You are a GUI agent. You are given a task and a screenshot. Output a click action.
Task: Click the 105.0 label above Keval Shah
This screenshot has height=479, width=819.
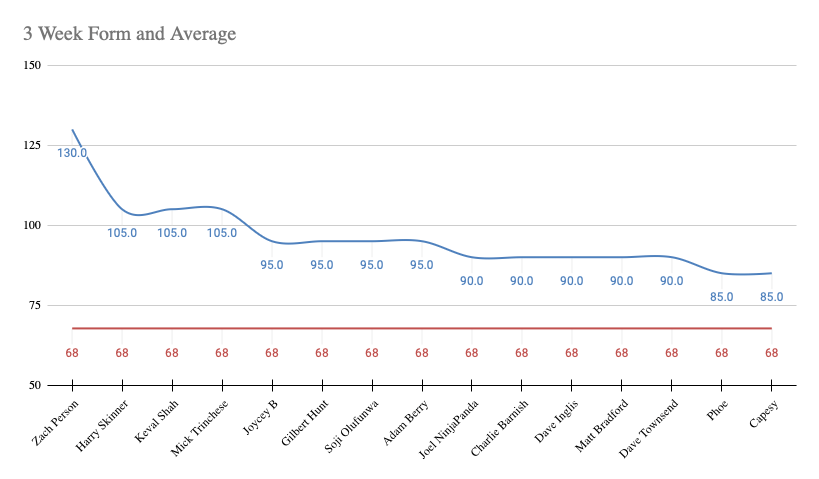(x=172, y=233)
